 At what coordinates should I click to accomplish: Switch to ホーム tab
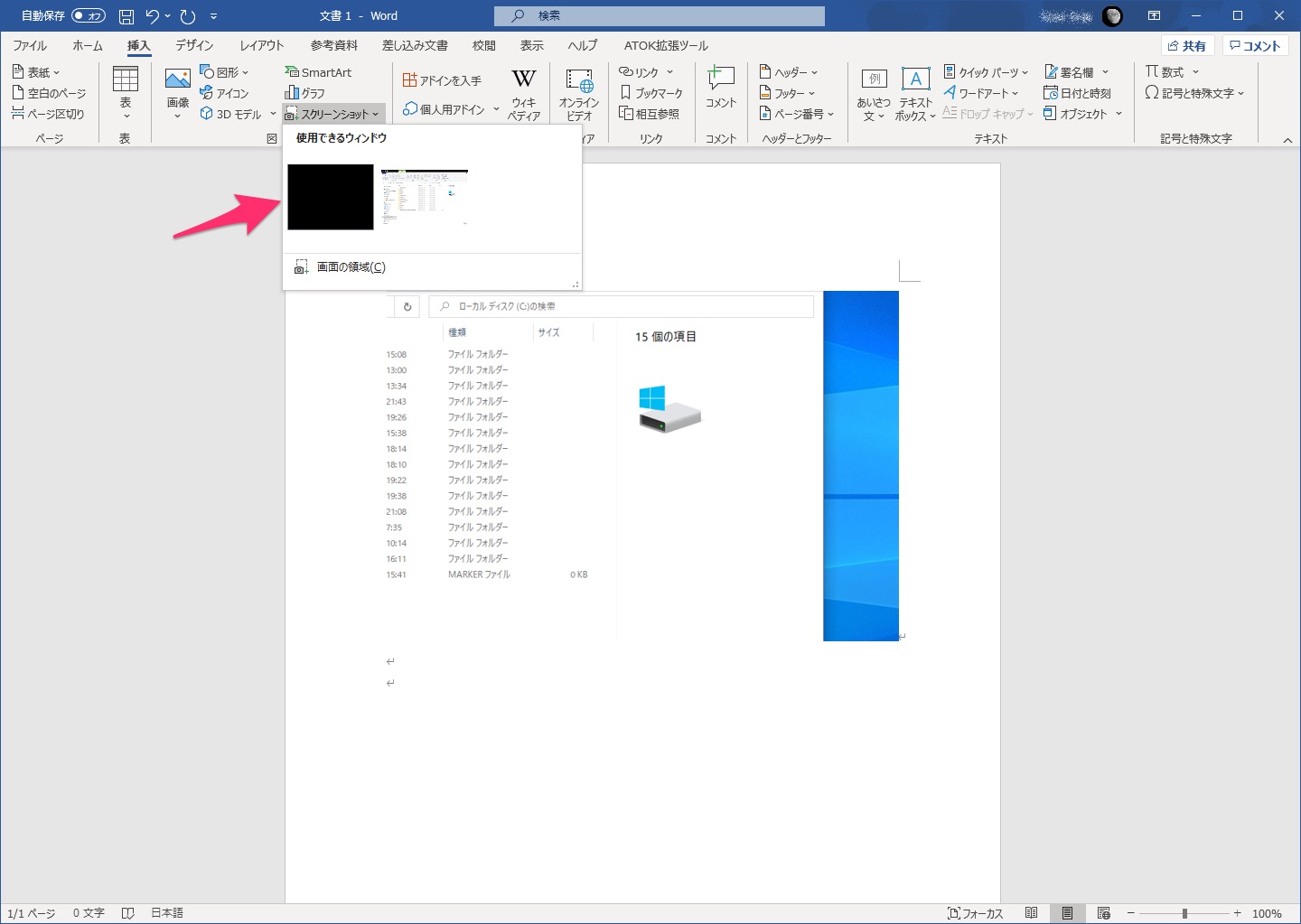click(88, 45)
